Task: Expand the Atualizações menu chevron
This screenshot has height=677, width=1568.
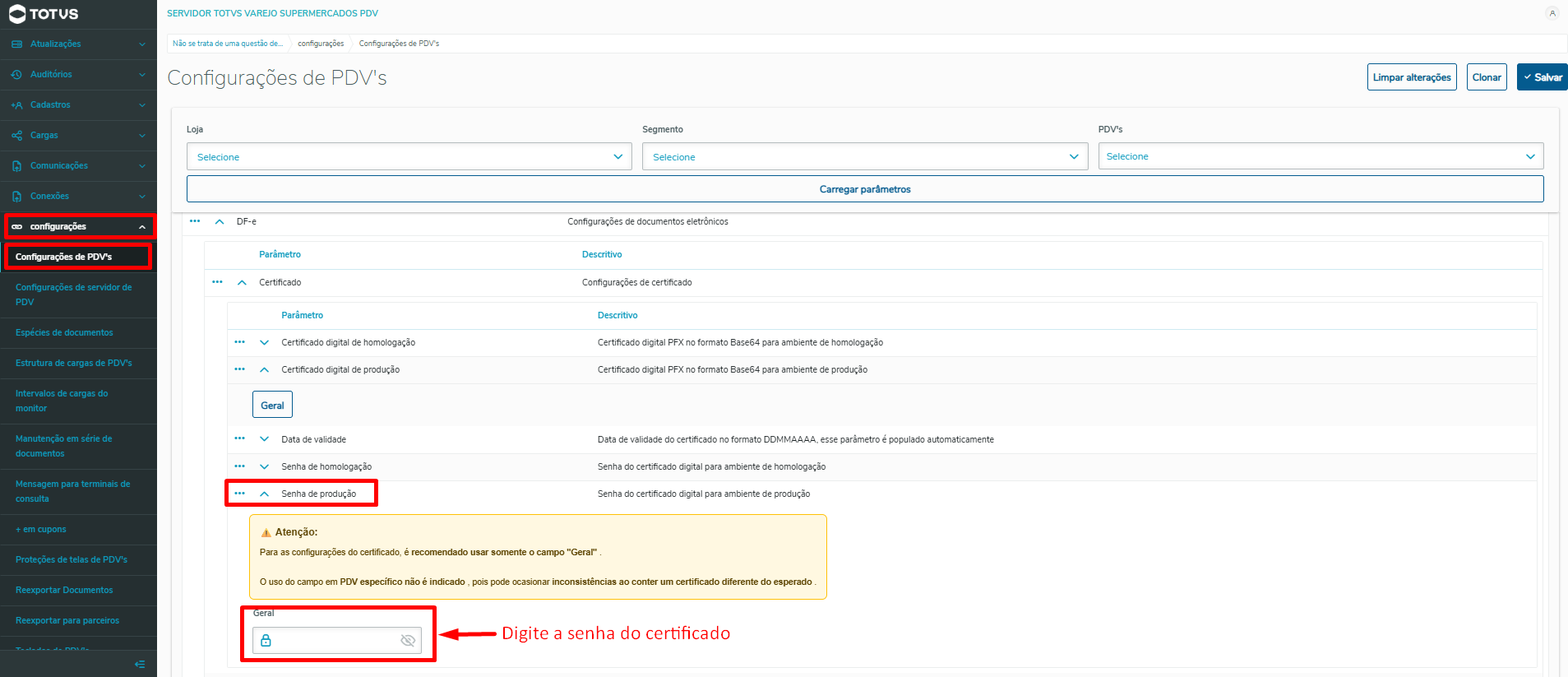Action: [142, 44]
